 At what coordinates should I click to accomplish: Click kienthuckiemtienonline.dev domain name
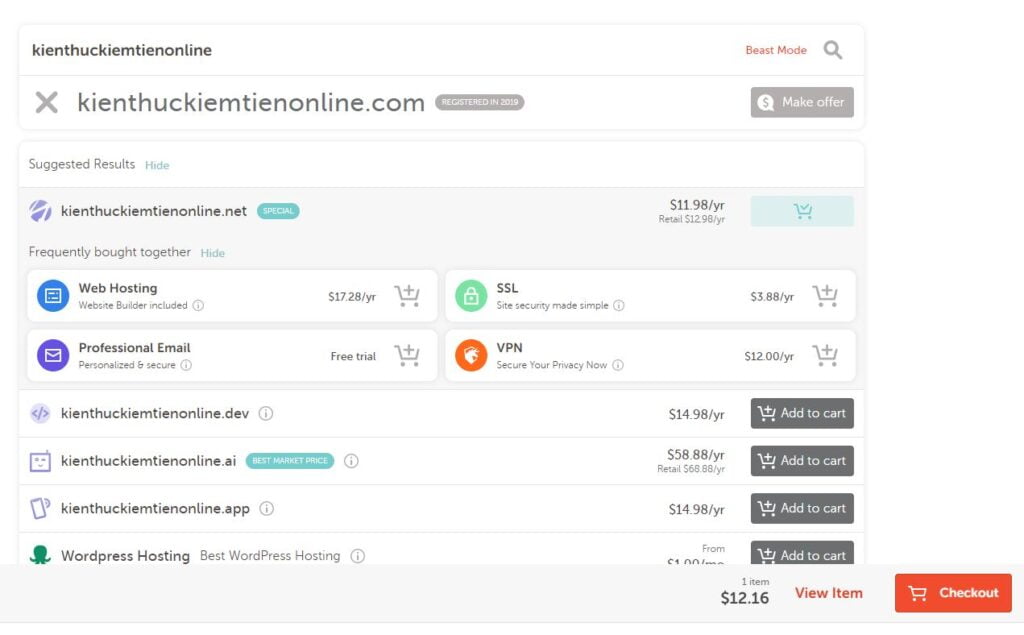point(155,414)
